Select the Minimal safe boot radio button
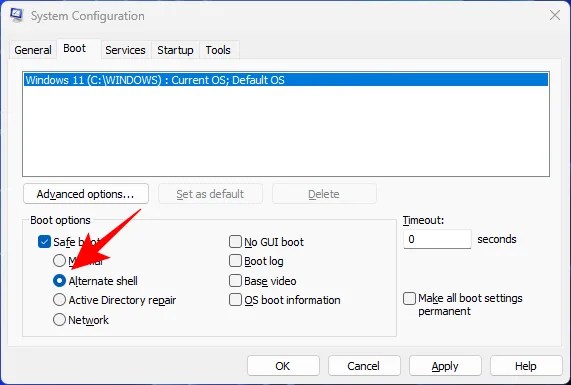This screenshot has height=385, width=571. coord(59,261)
